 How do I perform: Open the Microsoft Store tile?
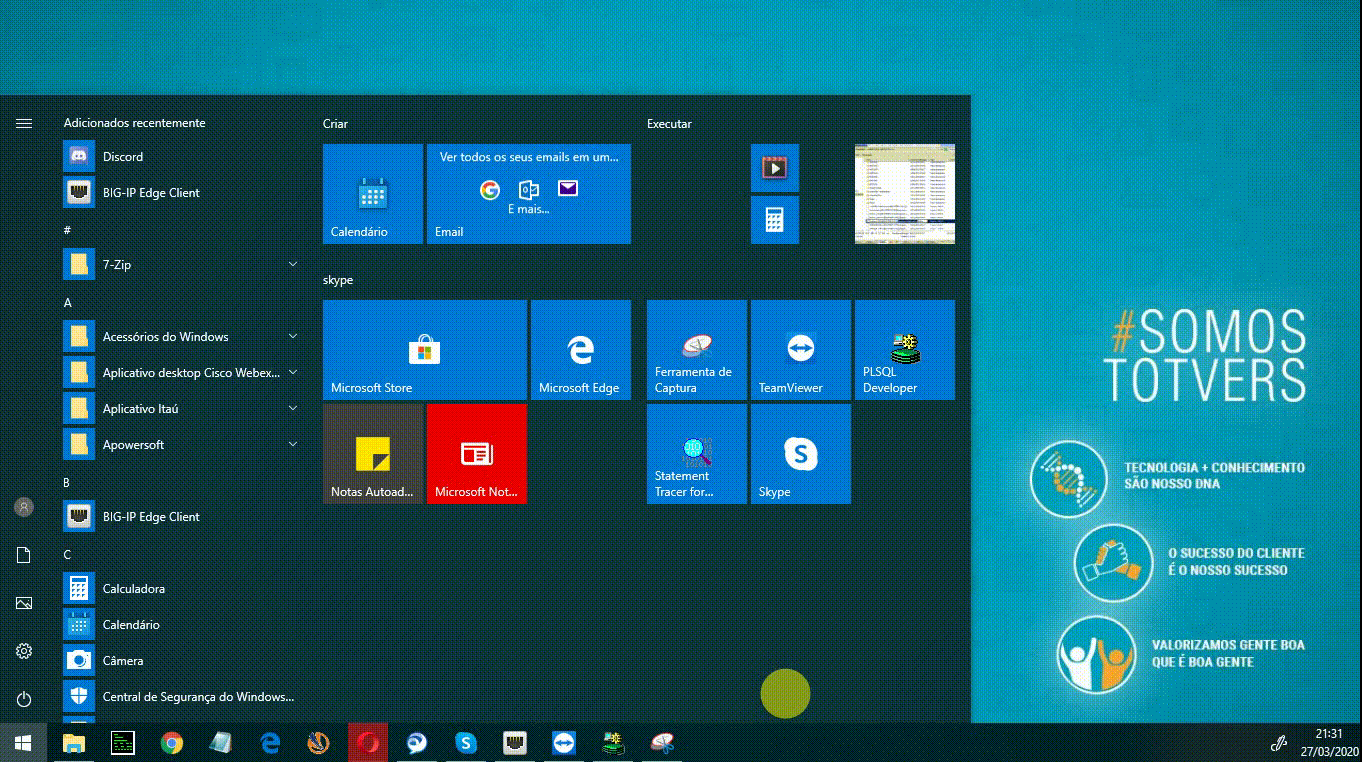point(425,350)
